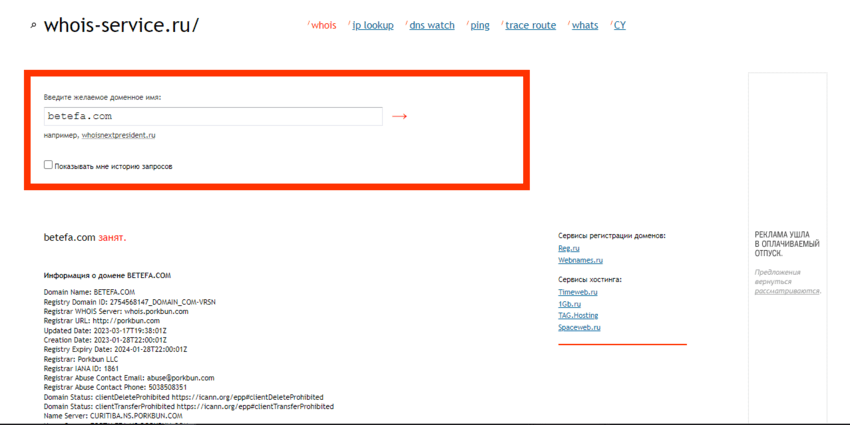This screenshot has height=425, width=850.
Task: Open the Timeweb.ru hosting link
Action: [577, 292]
